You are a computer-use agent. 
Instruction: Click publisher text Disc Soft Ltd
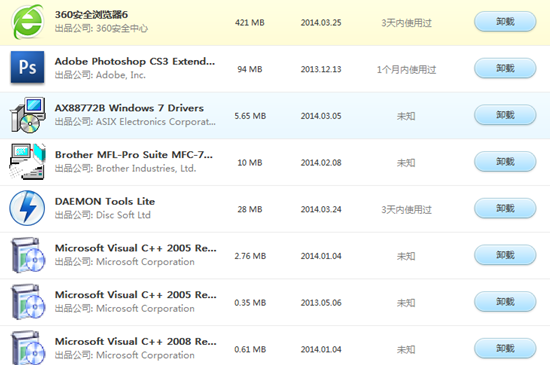click(x=123, y=215)
